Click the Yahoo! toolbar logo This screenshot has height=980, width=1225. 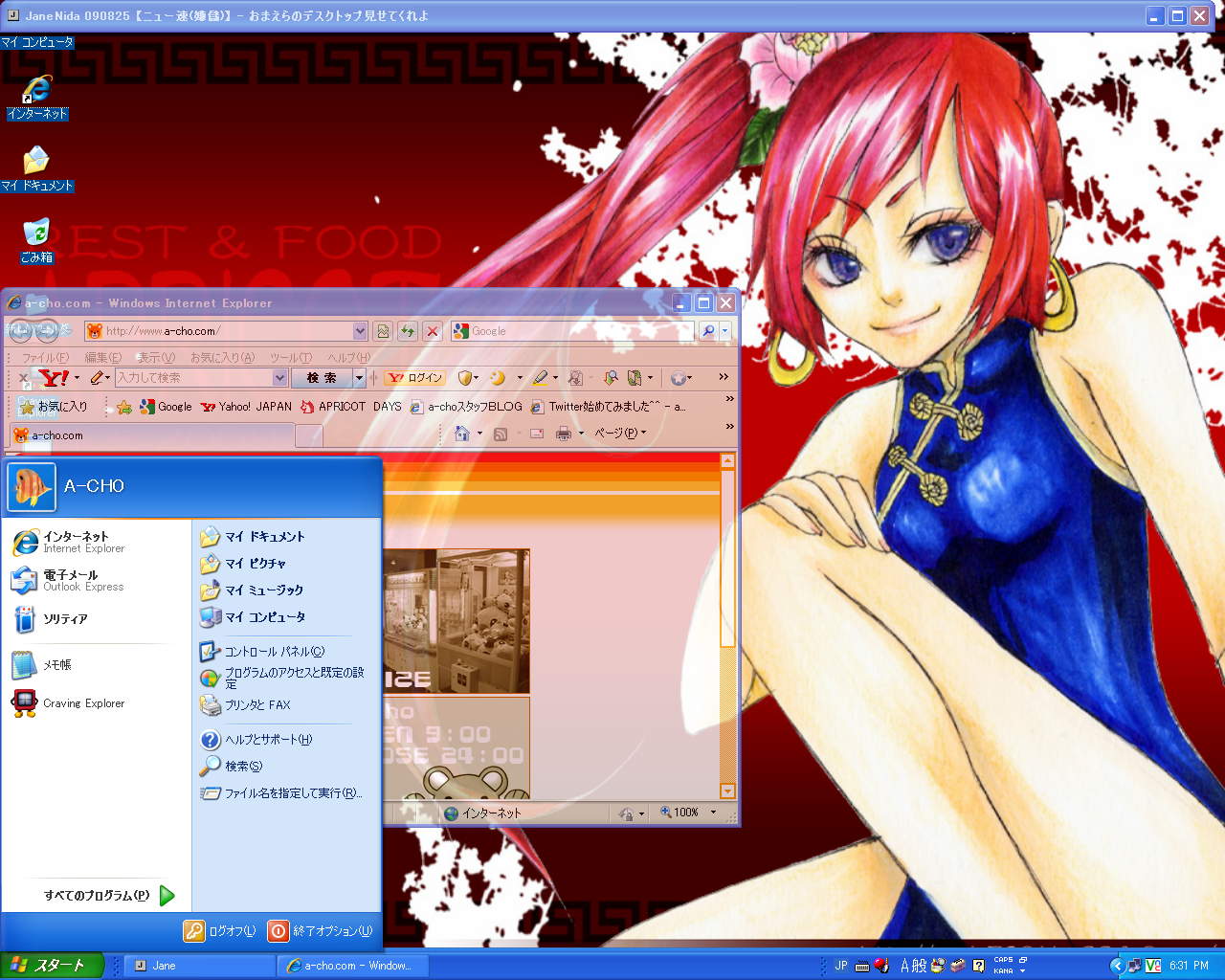tap(55, 378)
